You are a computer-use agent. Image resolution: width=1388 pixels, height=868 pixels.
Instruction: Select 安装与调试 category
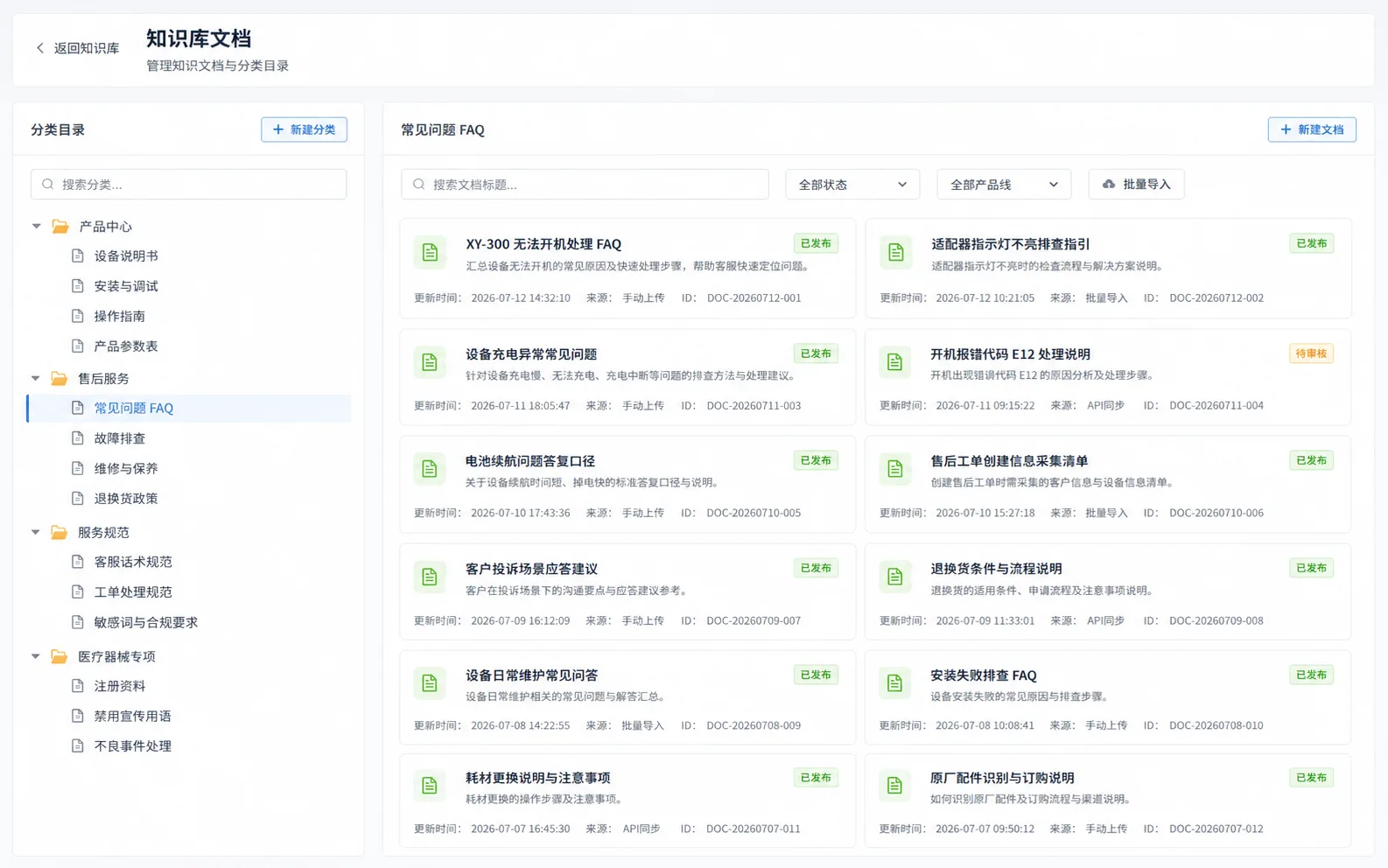coord(126,286)
